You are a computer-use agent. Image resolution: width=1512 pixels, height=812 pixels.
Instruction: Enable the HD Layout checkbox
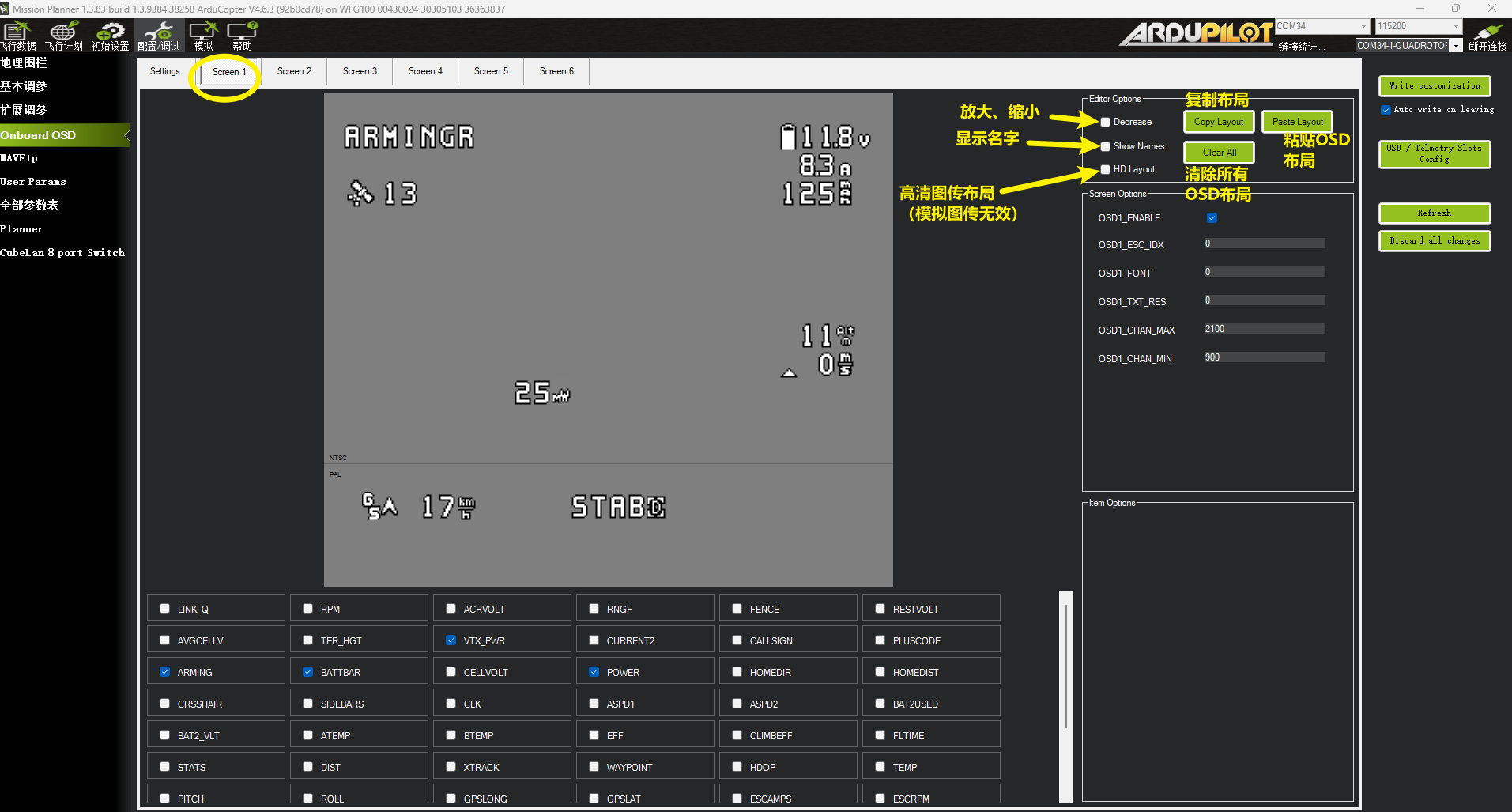click(x=1105, y=169)
